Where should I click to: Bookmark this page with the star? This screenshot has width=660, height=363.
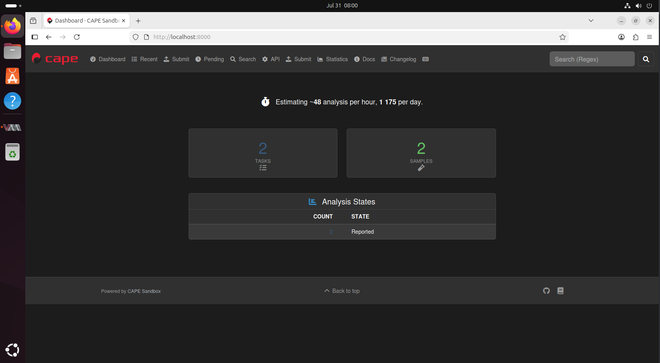click(562, 37)
